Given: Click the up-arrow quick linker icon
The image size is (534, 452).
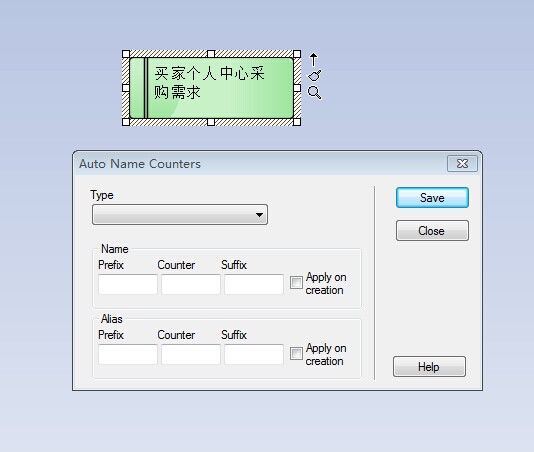Looking at the screenshot, I should [x=314, y=59].
